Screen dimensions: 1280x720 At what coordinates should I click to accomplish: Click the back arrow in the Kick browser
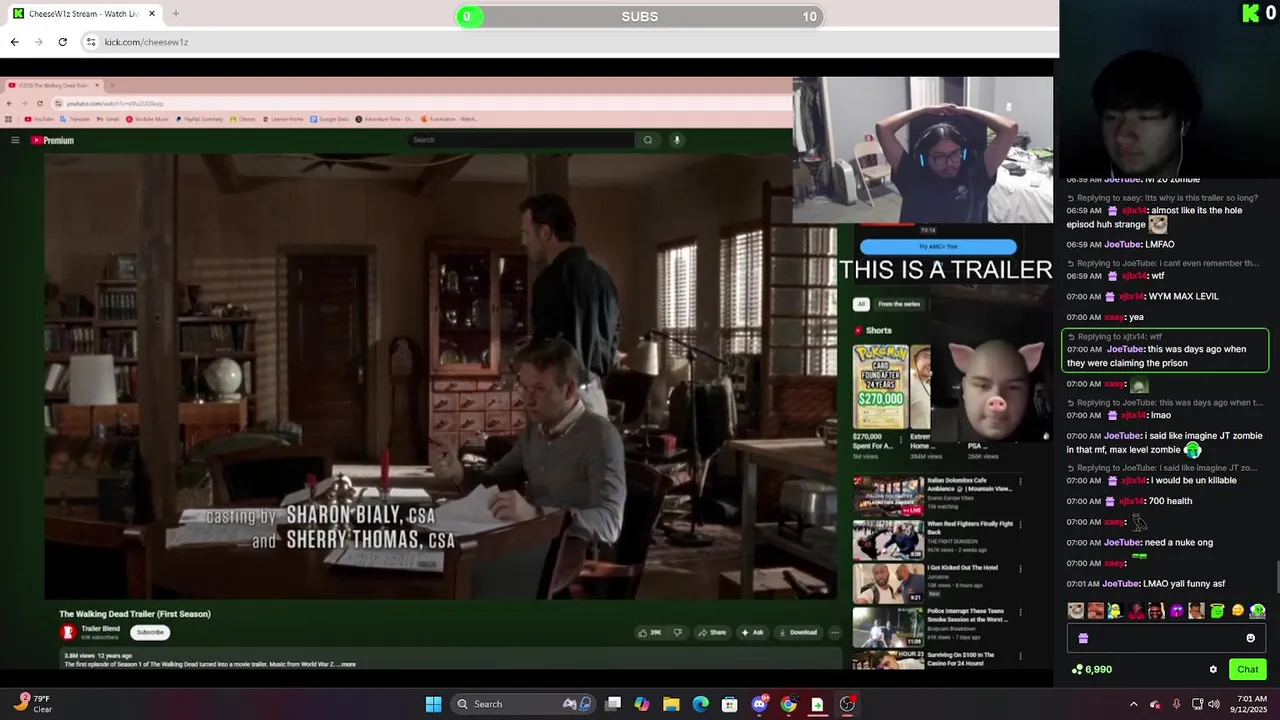pyautogui.click(x=14, y=42)
